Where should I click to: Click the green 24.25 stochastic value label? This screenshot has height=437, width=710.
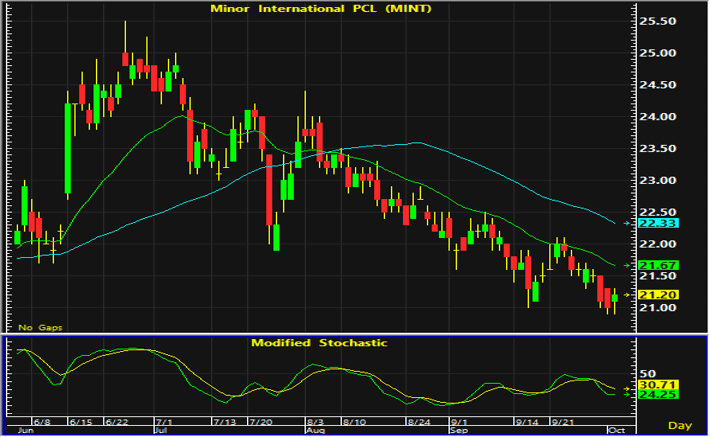coord(658,395)
